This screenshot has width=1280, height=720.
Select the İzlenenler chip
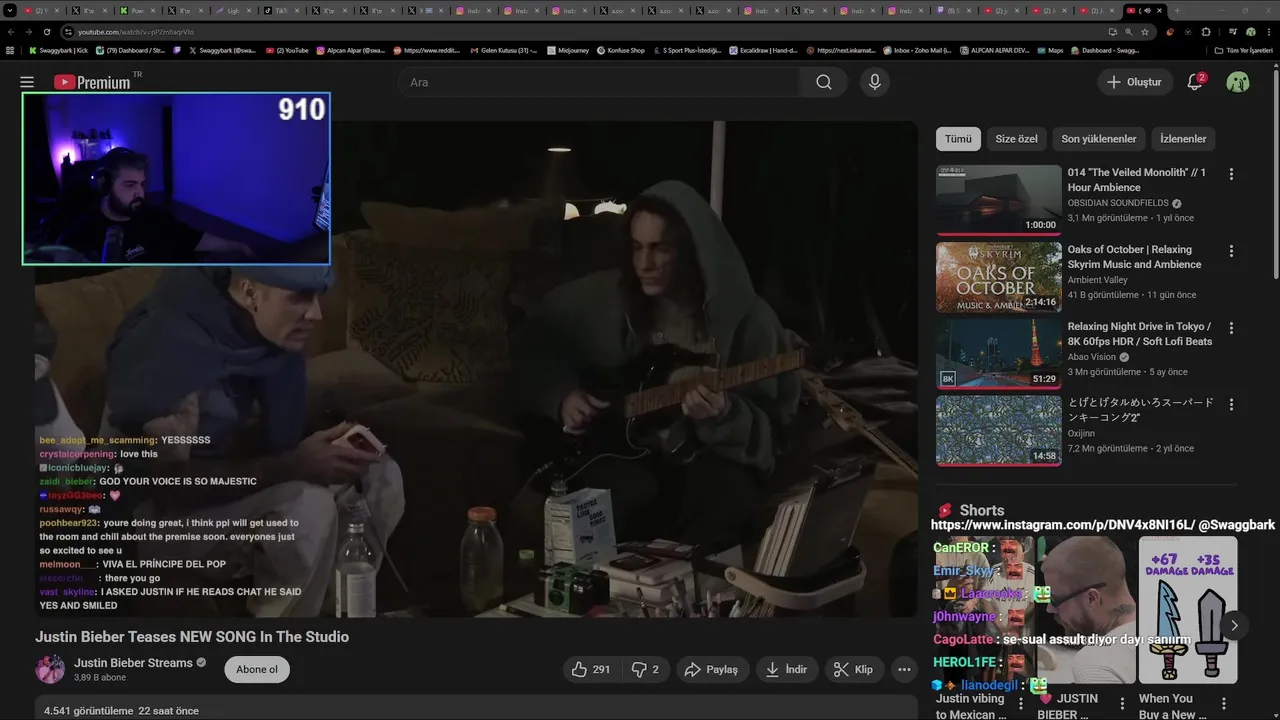point(1183,139)
